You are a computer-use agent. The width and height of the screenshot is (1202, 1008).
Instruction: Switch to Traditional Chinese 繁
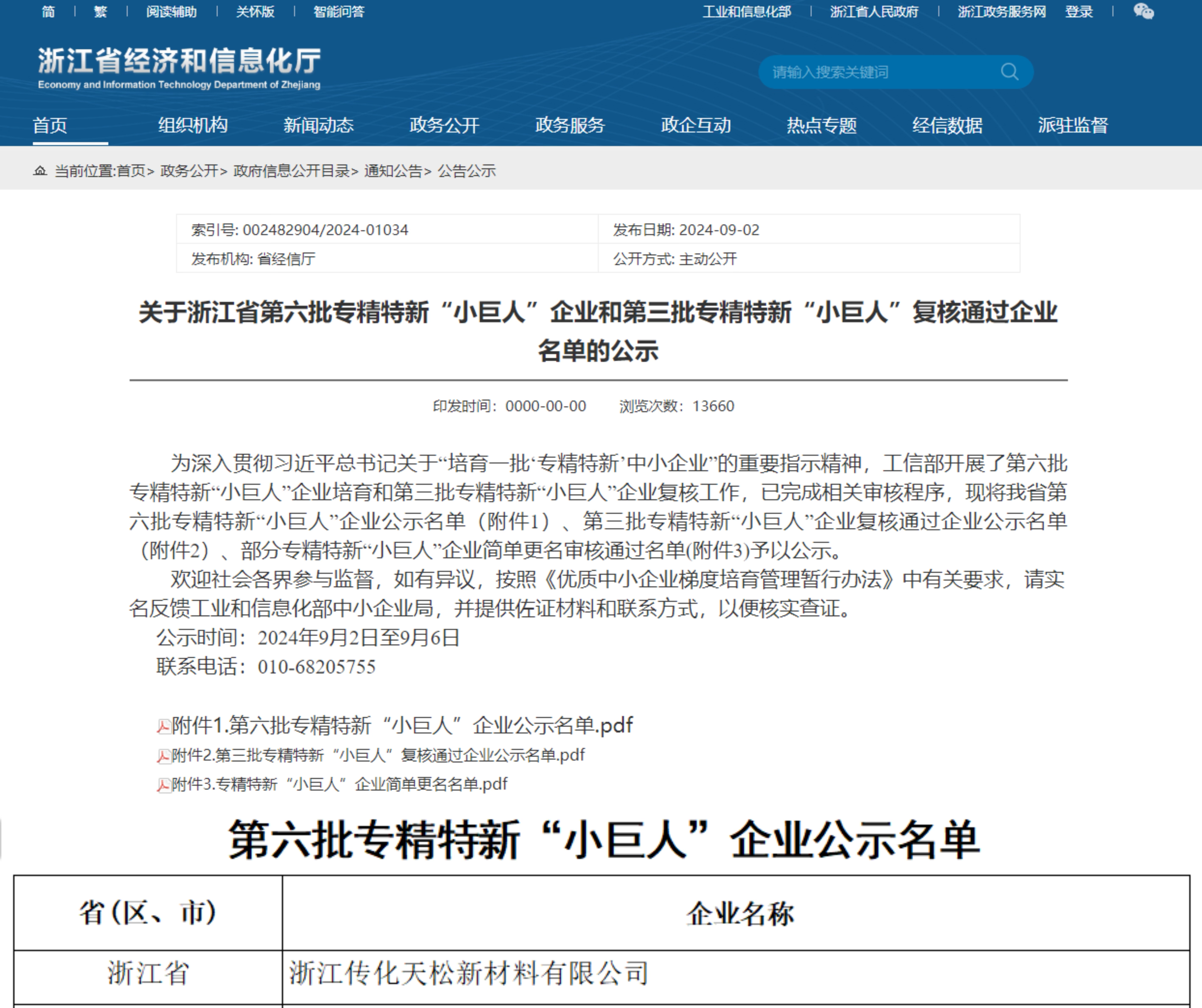coord(101,11)
